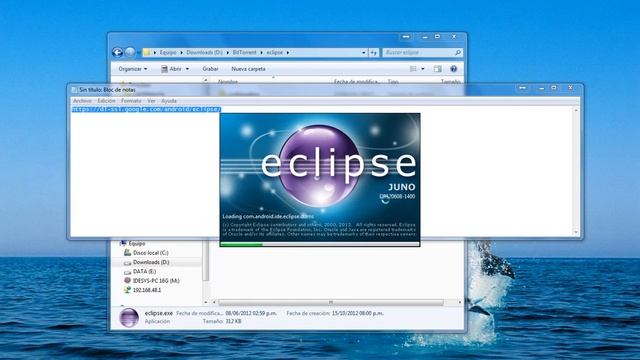Open the Archivo menu in Notepad

pos(82,101)
